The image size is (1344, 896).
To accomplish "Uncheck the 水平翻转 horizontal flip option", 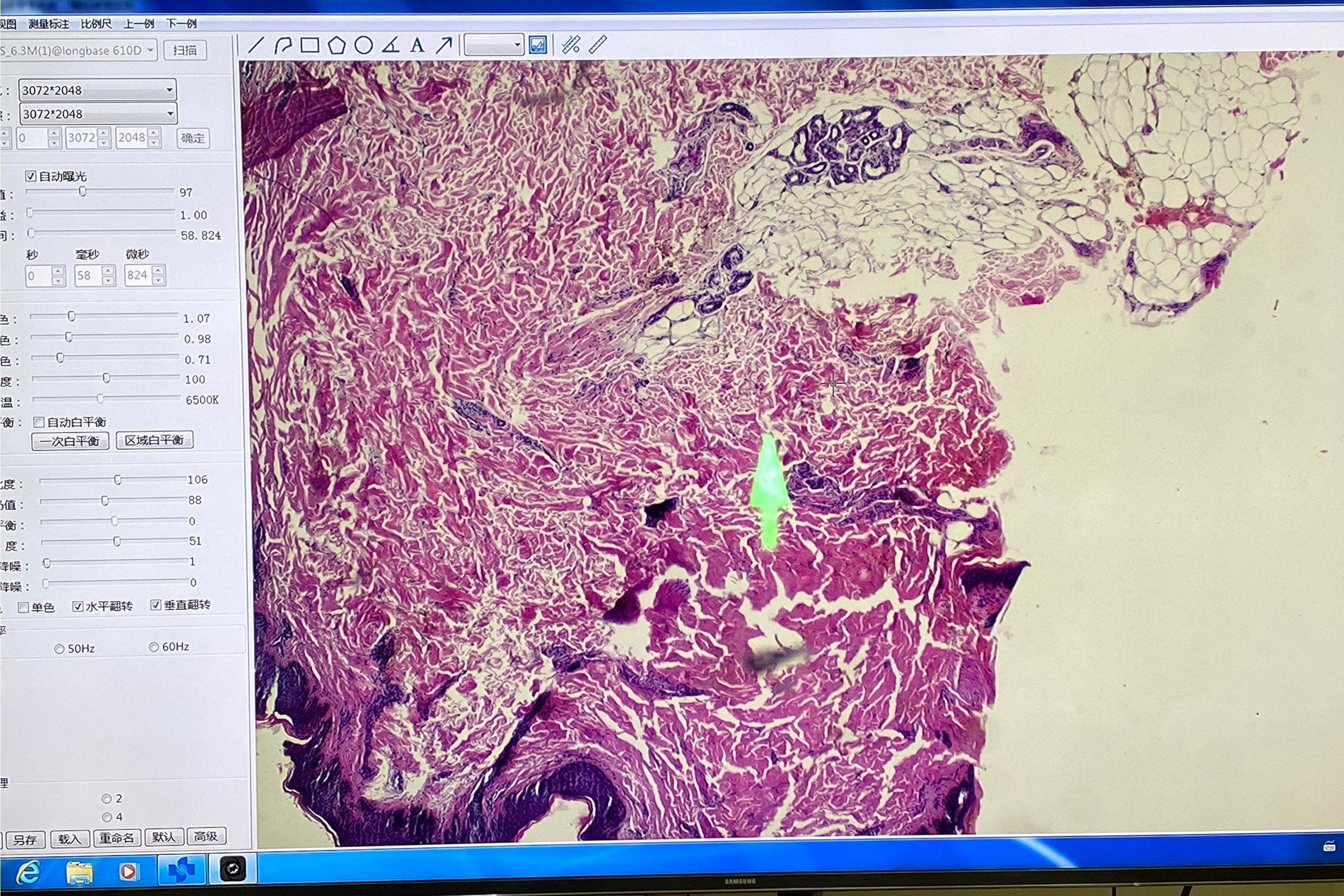I will point(78,606).
